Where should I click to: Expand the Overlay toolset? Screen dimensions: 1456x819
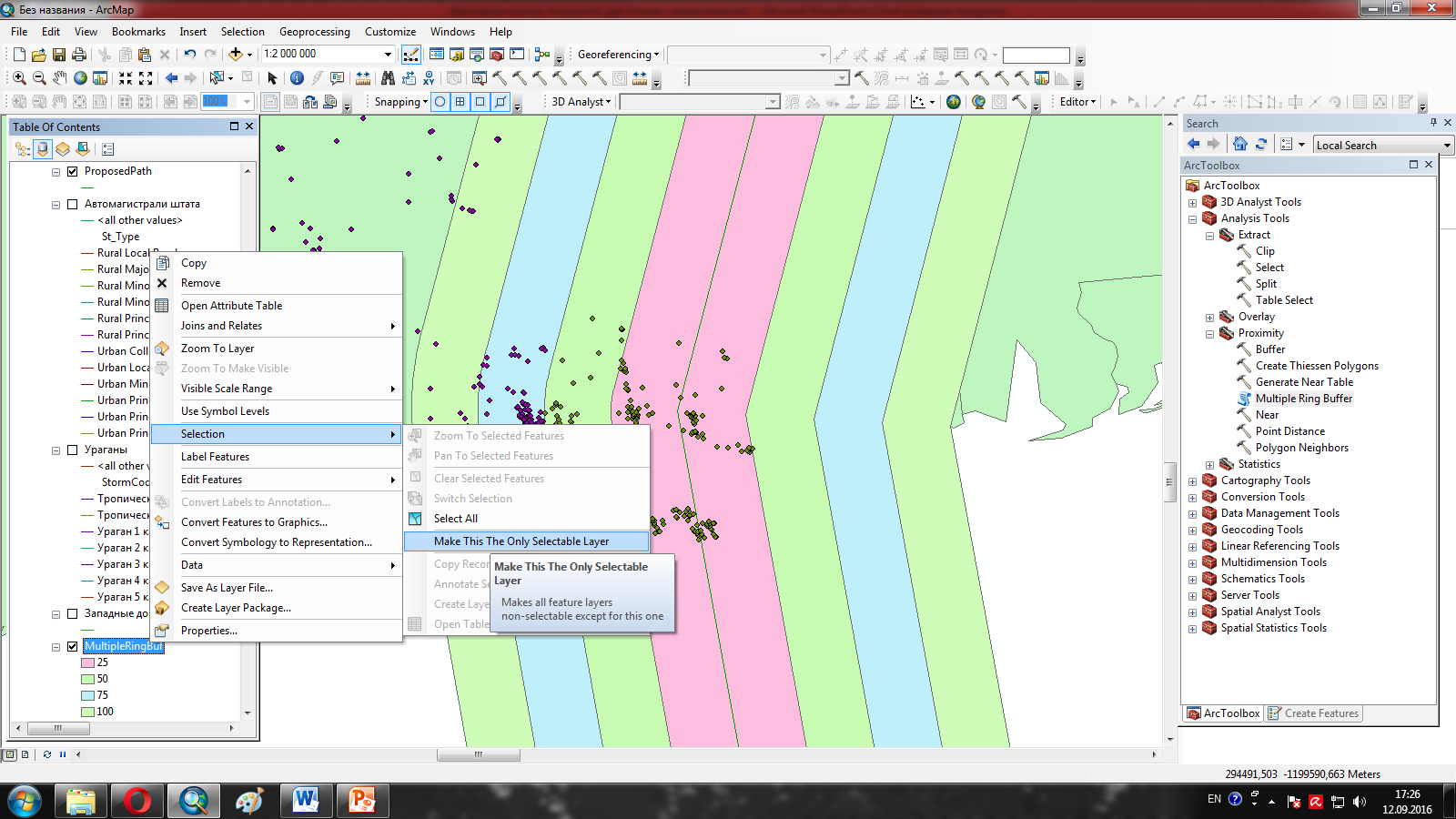coord(1209,317)
